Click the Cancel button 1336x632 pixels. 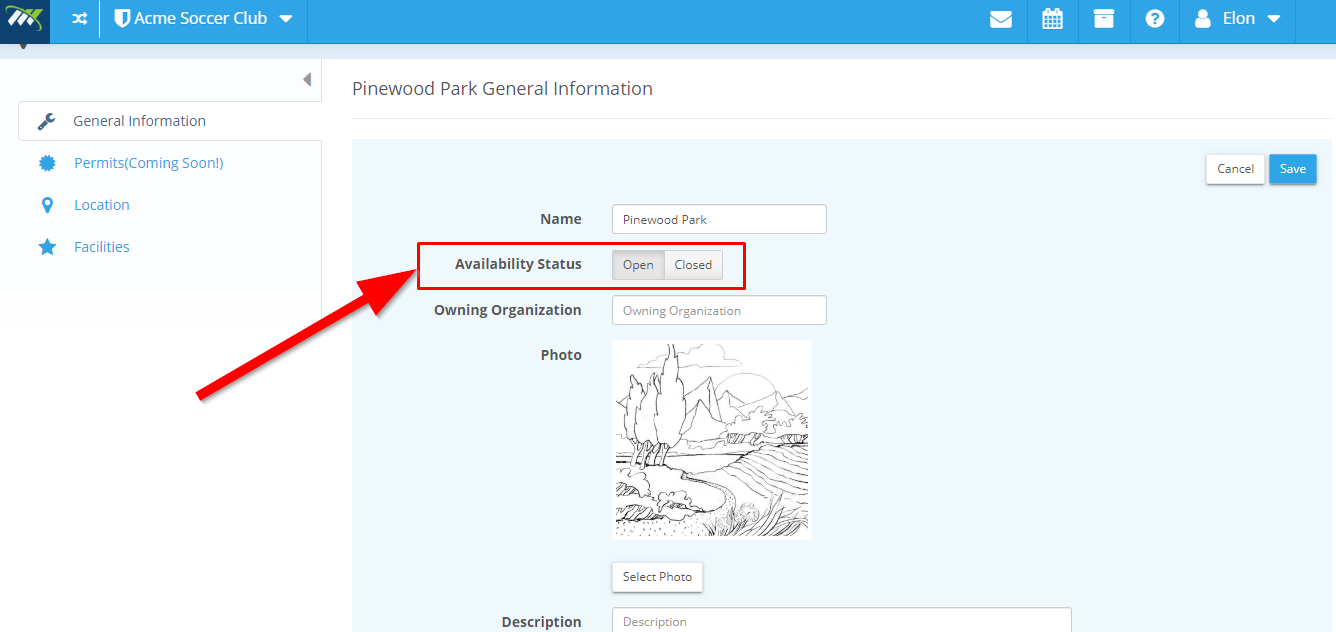1235,169
